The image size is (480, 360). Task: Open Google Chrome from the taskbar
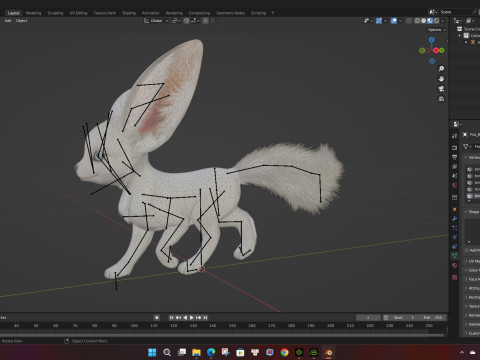click(284, 352)
